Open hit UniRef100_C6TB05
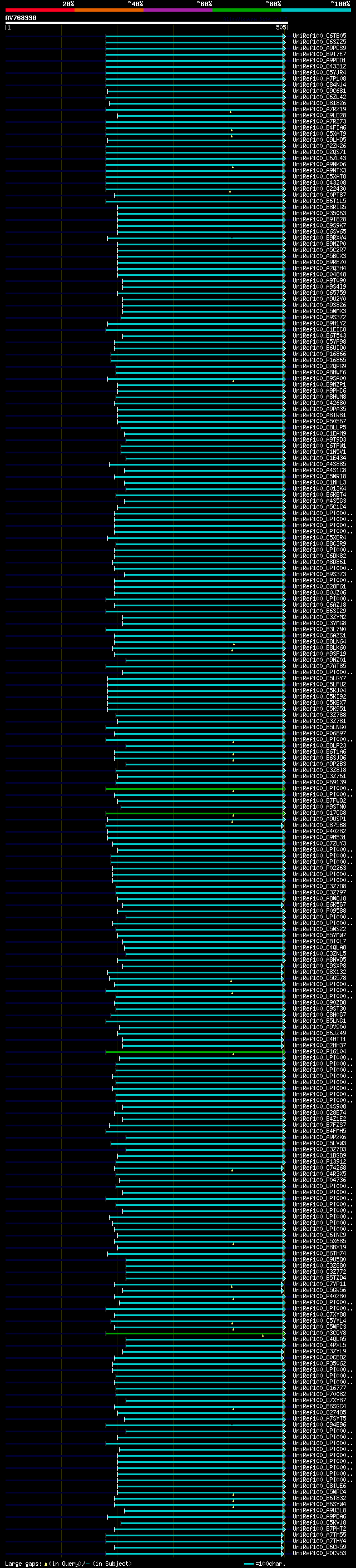The width and height of the screenshot is (356, 1568). tap(319, 36)
